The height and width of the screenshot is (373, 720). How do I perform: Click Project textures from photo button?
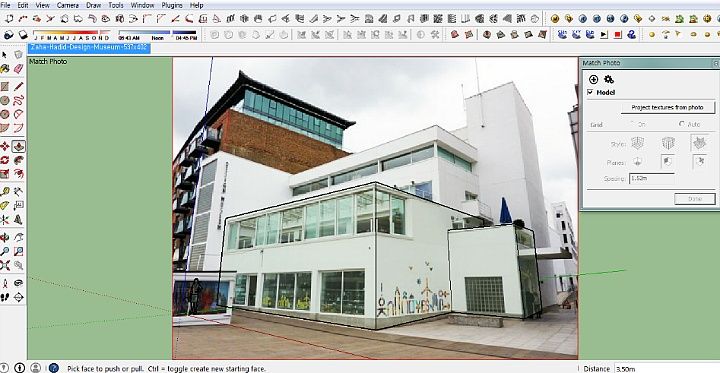[x=667, y=107]
